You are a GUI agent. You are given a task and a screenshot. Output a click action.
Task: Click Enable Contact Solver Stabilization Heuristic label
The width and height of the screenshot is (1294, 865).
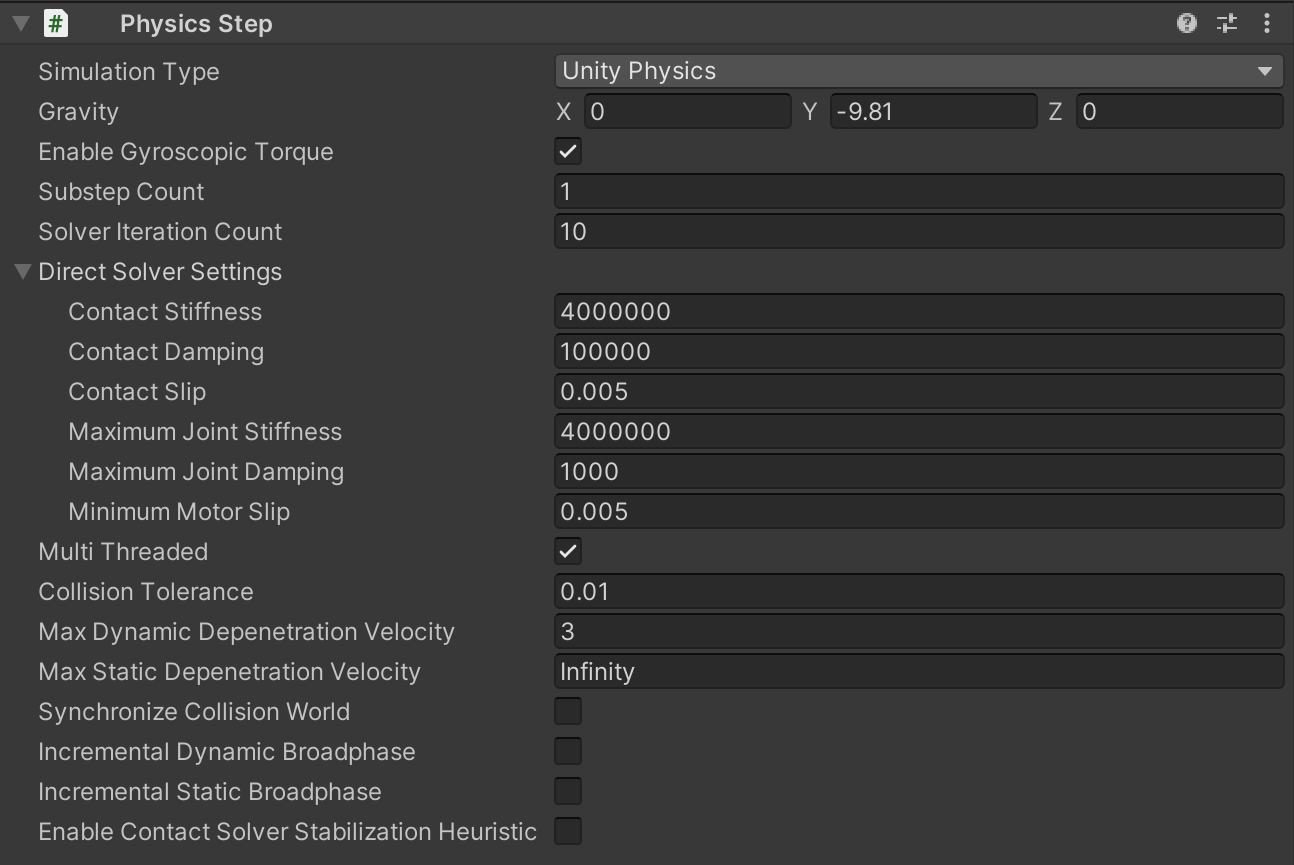tap(287, 832)
